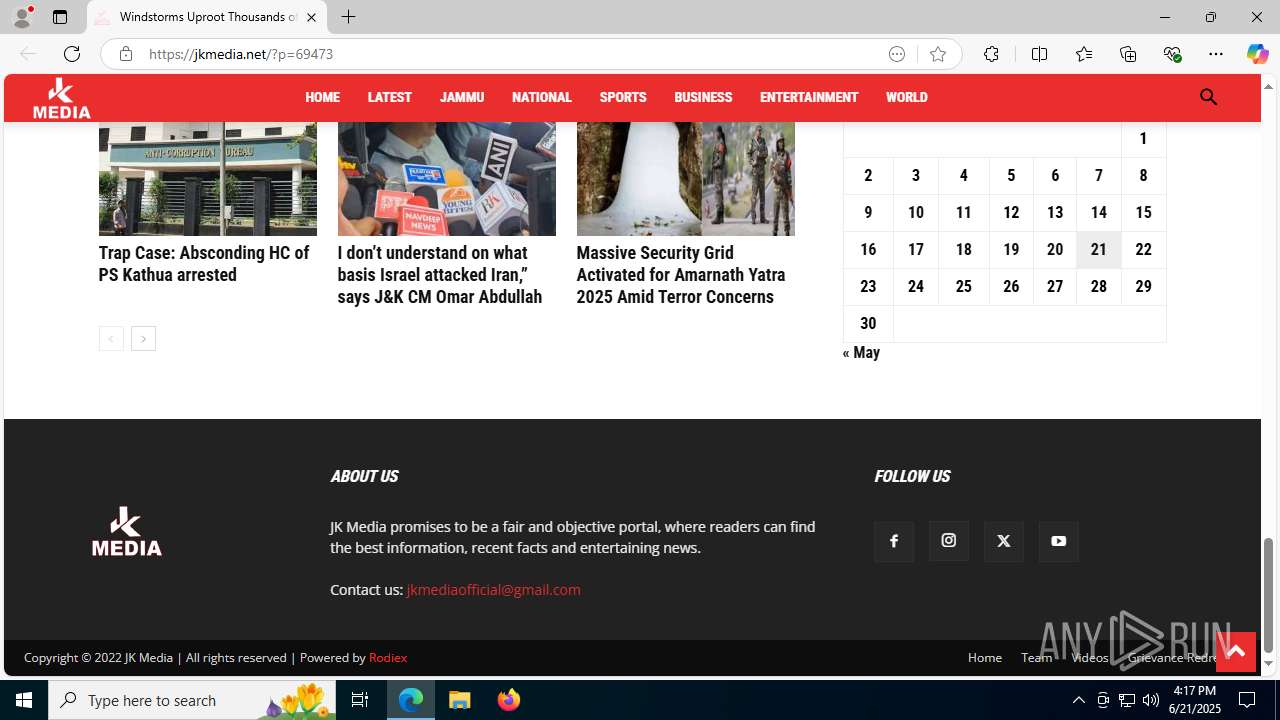This screenshot has height=720, width=1280.
Task: Show hidden system tray icons
Action: point(1078,700)
